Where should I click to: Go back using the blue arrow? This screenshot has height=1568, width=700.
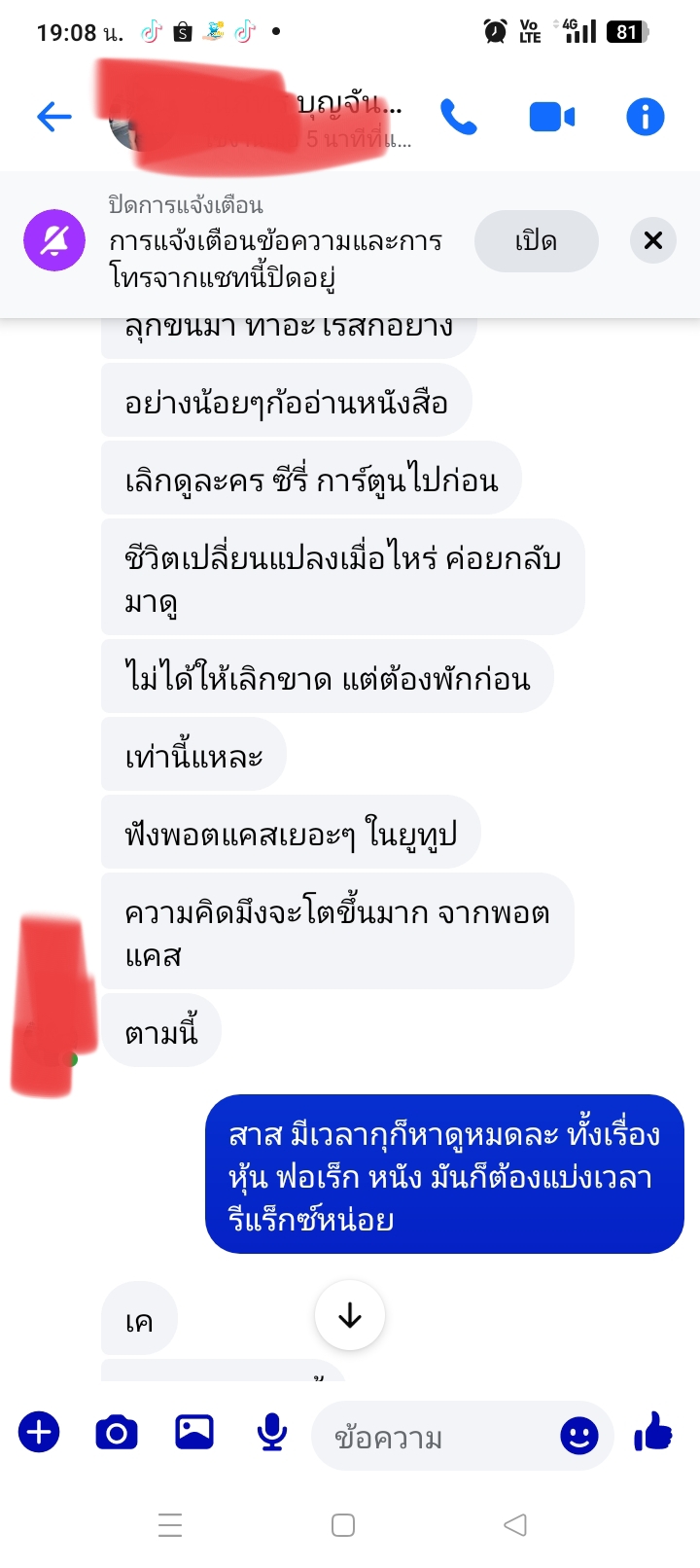click(x=54, y=118)
